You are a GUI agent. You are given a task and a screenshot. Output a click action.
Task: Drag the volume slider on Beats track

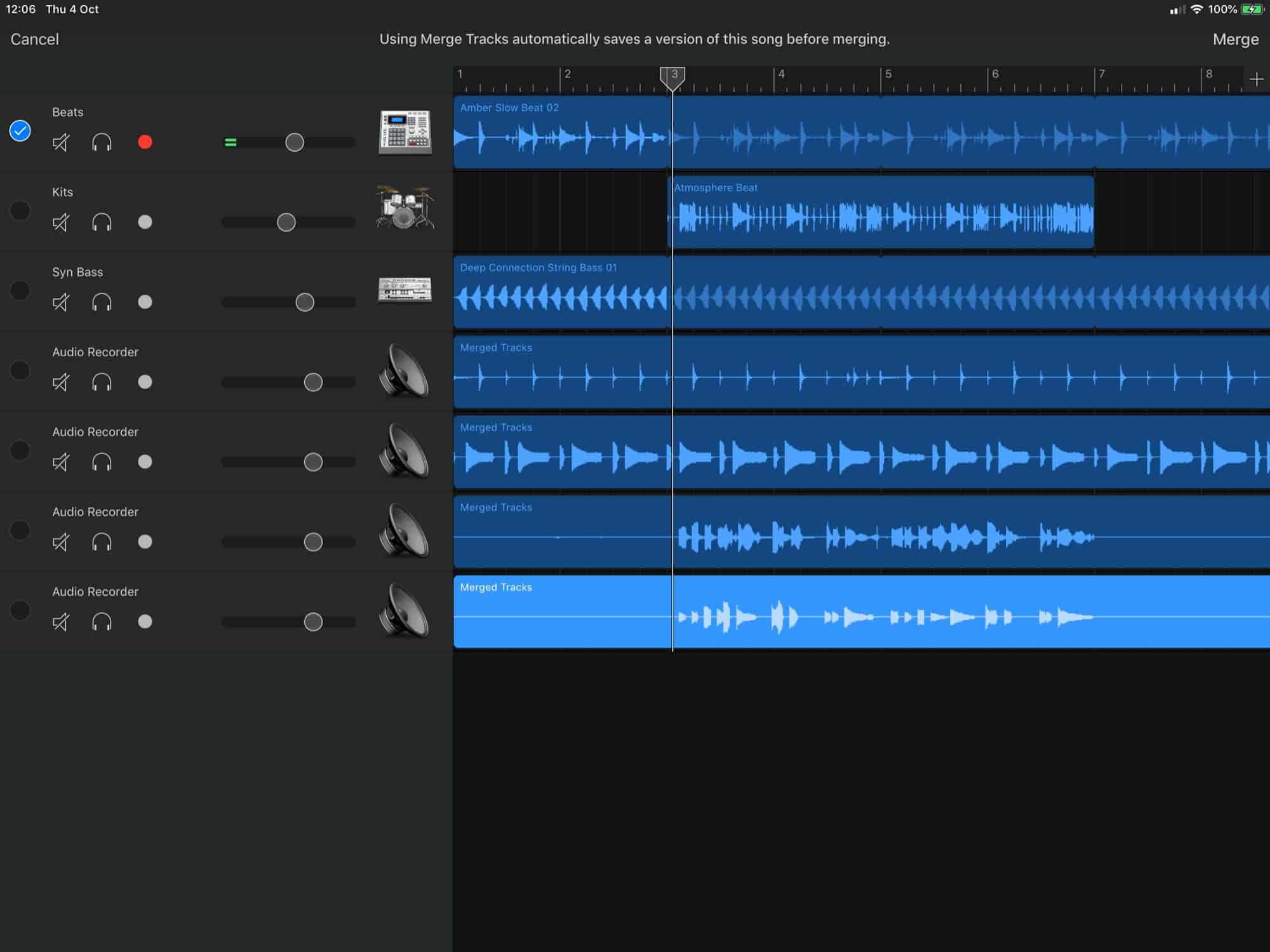coord(295,142)
